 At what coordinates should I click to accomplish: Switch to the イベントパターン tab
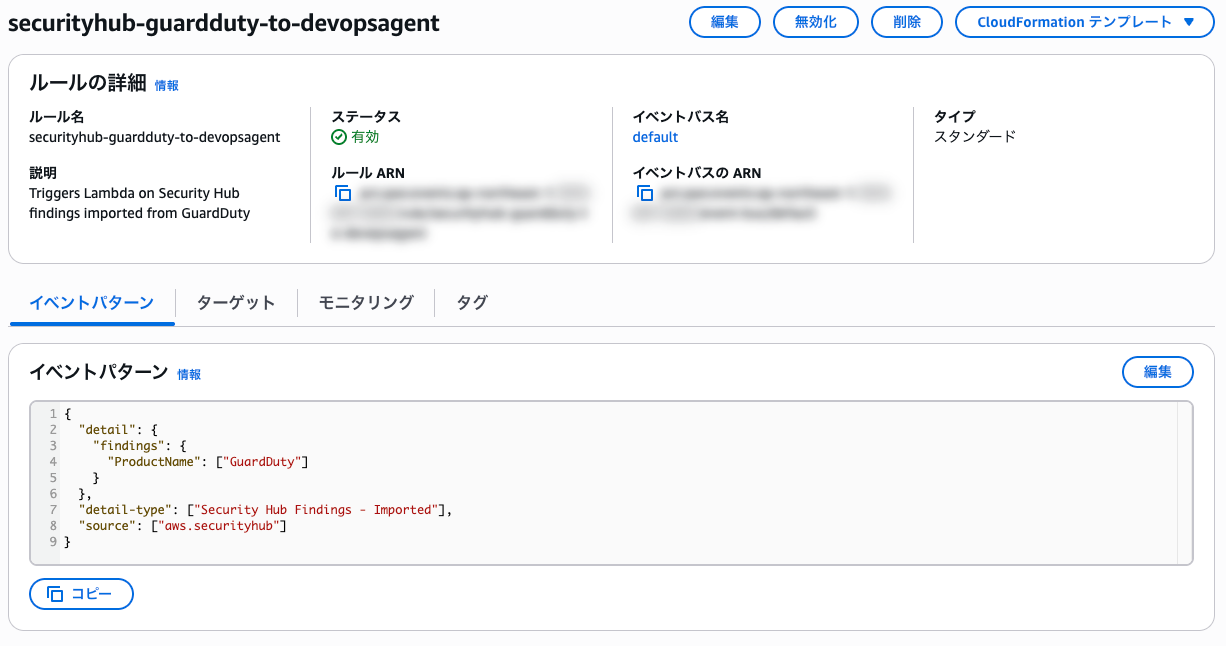point(92,303)
